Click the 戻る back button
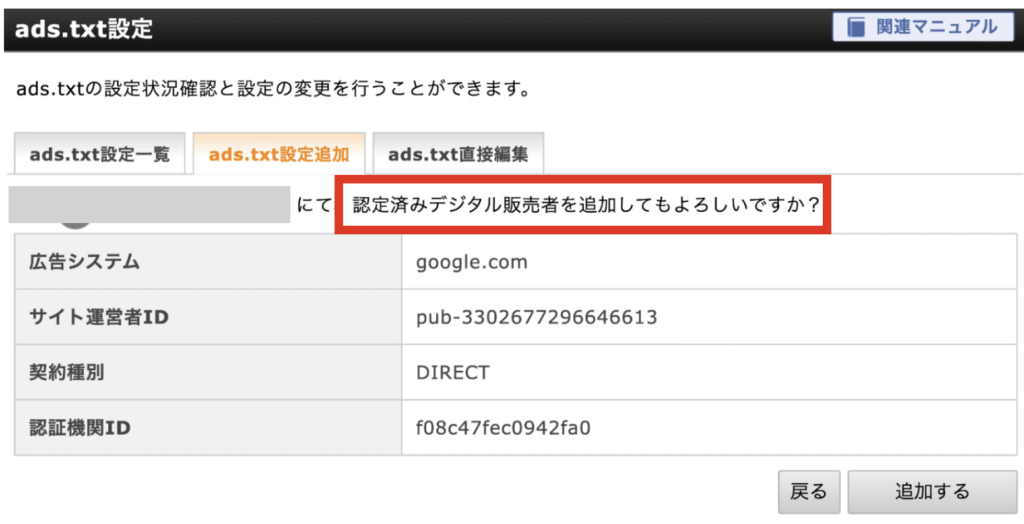The width and height of the screenshot is (1024, 524). coord(808,491)
